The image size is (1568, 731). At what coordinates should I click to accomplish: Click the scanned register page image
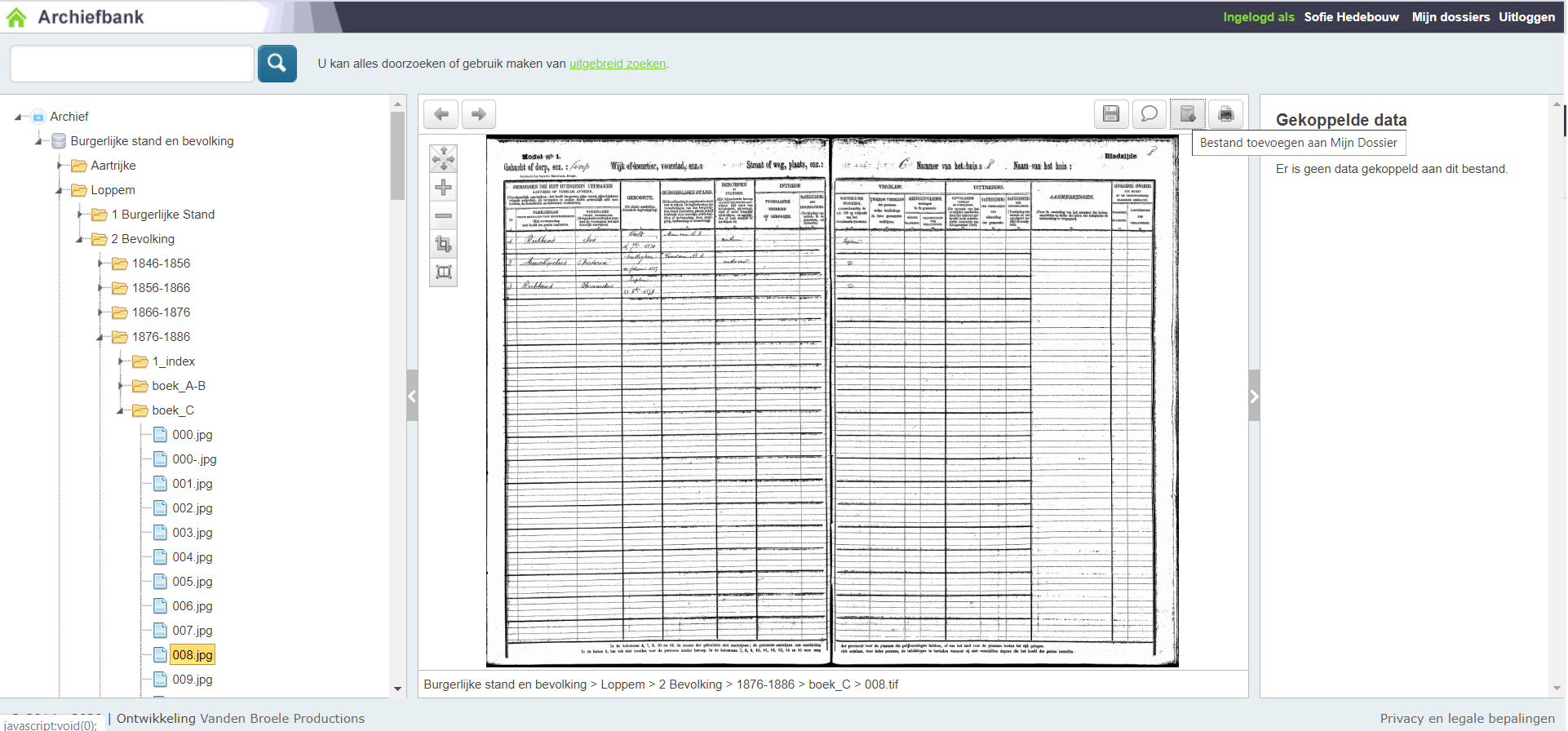pos(832,401)
